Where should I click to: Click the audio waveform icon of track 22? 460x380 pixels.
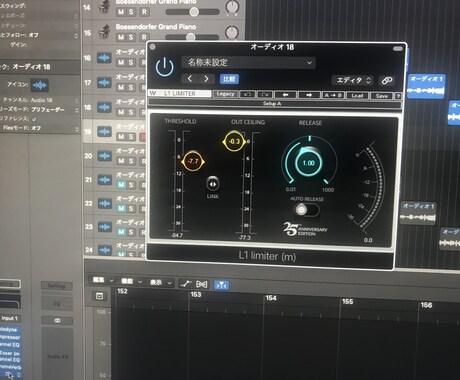point(105,203)
